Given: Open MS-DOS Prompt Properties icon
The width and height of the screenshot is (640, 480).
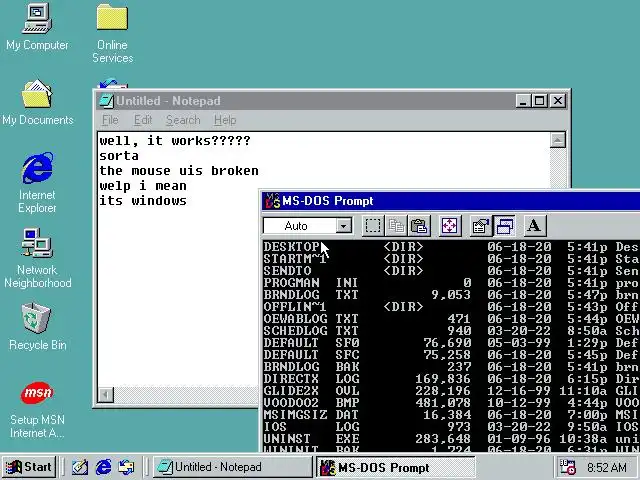Looking at the screenshot, I should (480, 226).
